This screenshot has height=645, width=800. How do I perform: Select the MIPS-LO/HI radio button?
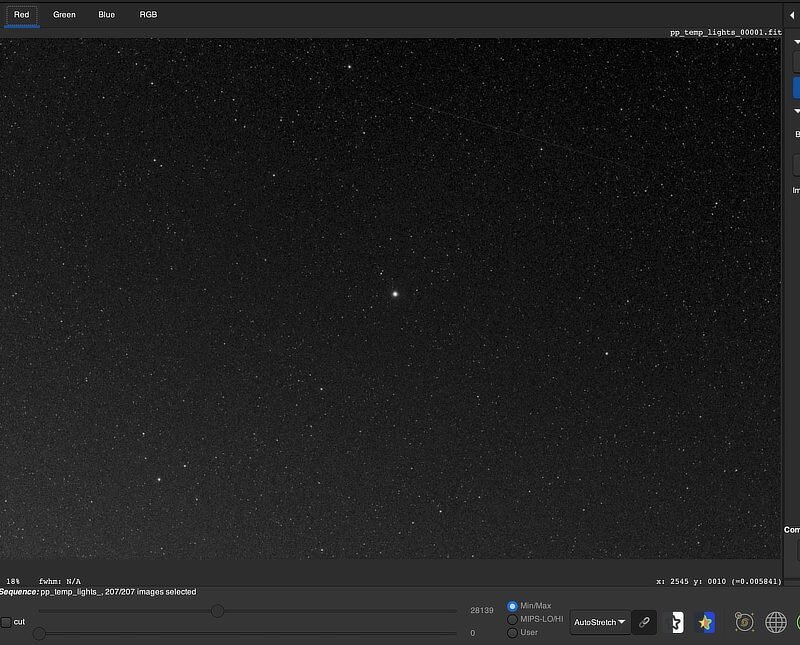coord(513,619)
